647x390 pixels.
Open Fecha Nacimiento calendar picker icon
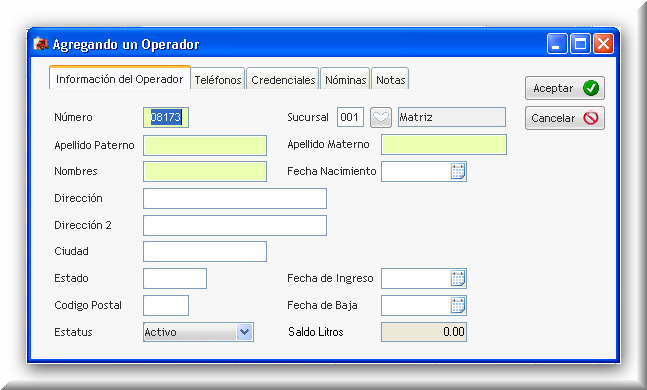(x=458, y=171)
